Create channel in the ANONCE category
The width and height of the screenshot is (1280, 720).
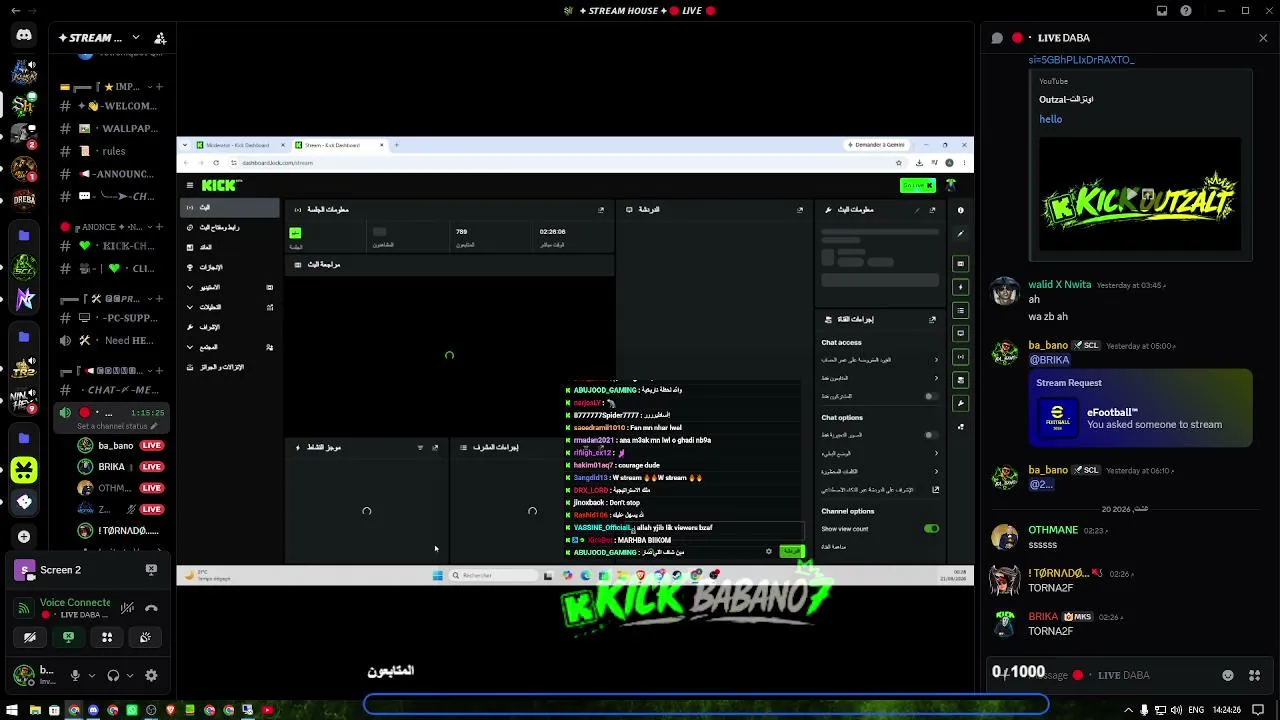pos(159,227)
